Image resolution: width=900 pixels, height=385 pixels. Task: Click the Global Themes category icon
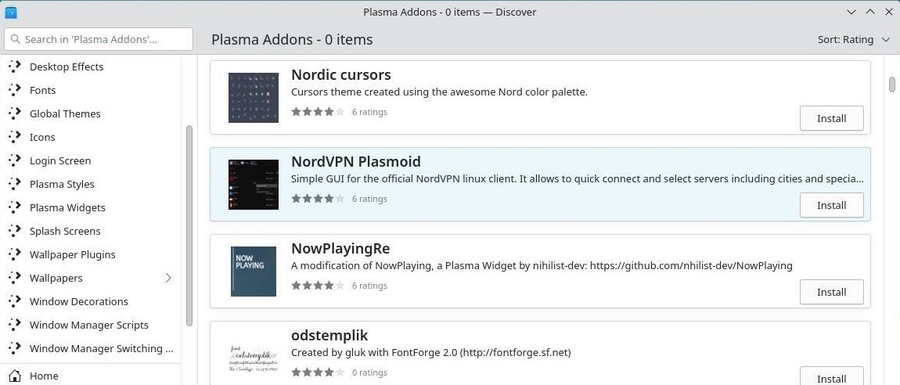[15, 114]
